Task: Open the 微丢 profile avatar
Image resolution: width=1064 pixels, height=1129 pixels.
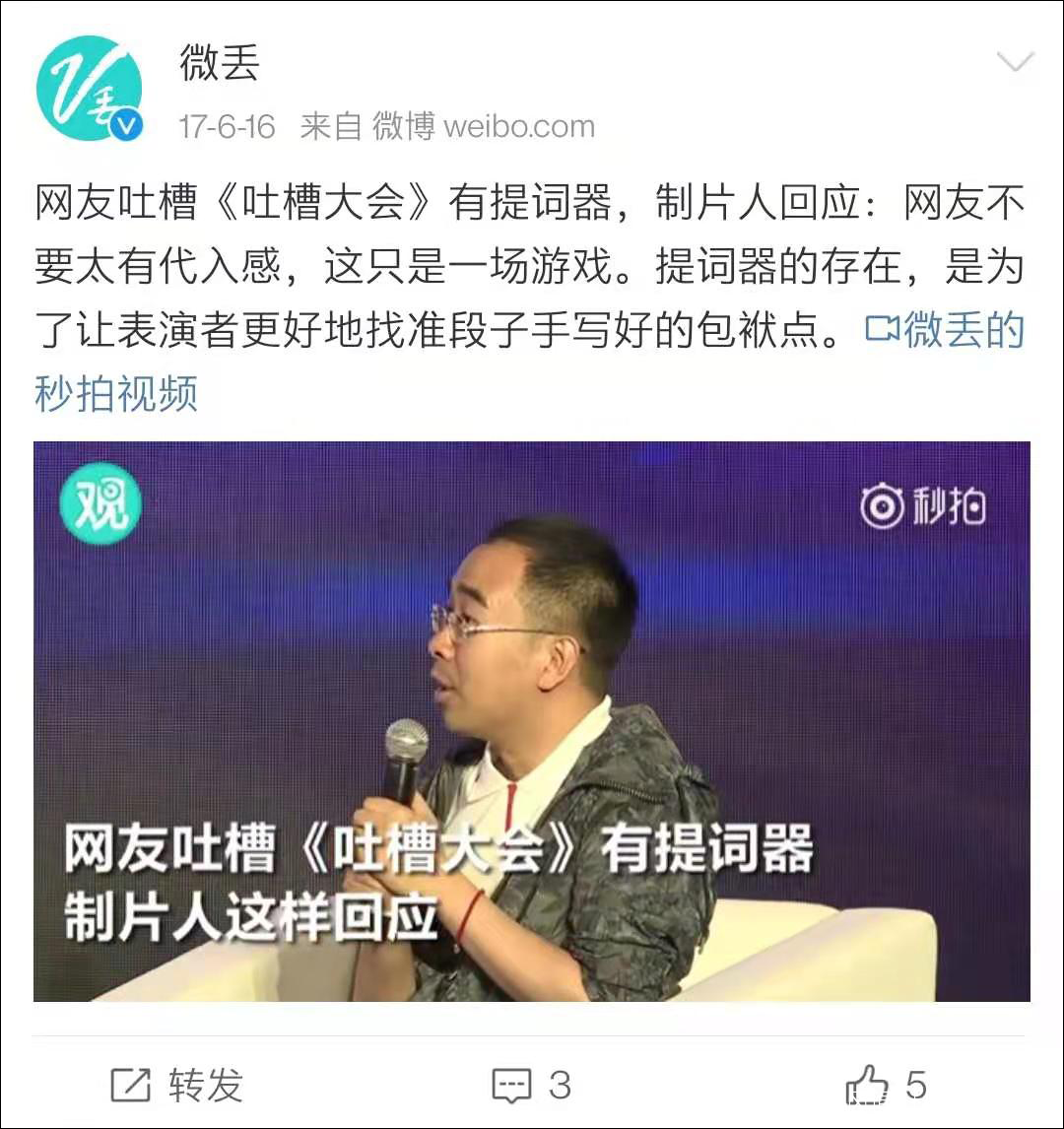Action: pos(90,88)
